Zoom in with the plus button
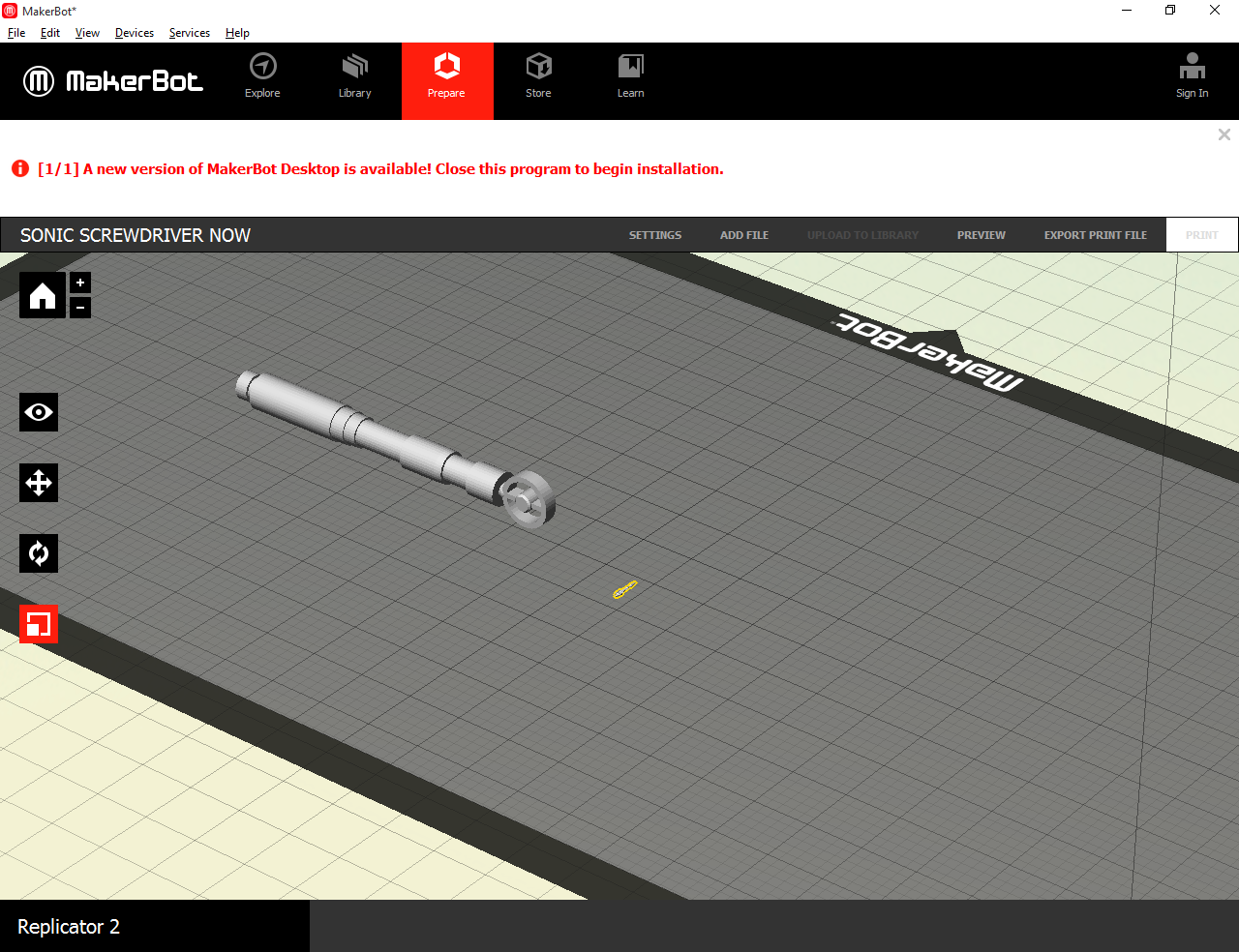Screen dimensions: 1239x952 [x=80, y=283]
